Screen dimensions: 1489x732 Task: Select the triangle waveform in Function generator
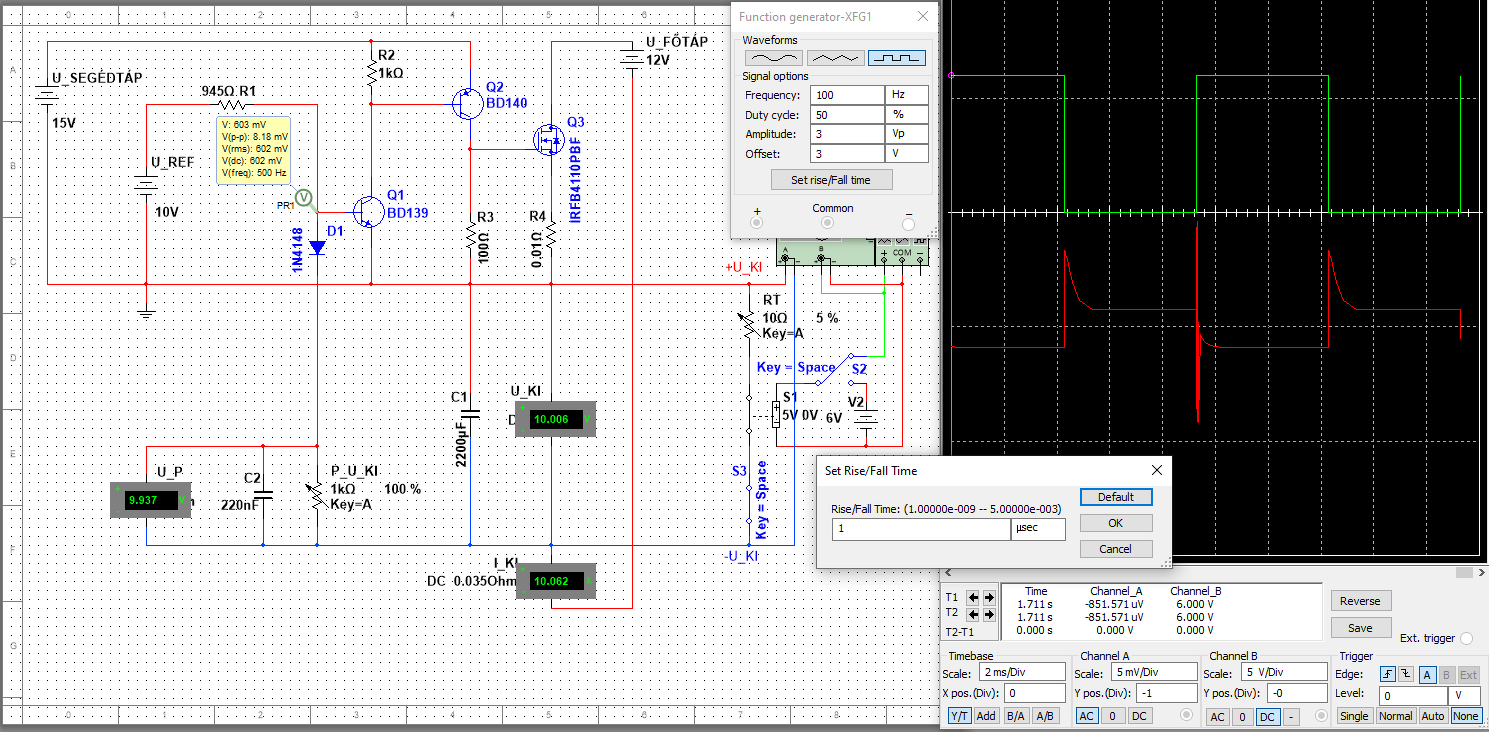(x=835, y=58)
